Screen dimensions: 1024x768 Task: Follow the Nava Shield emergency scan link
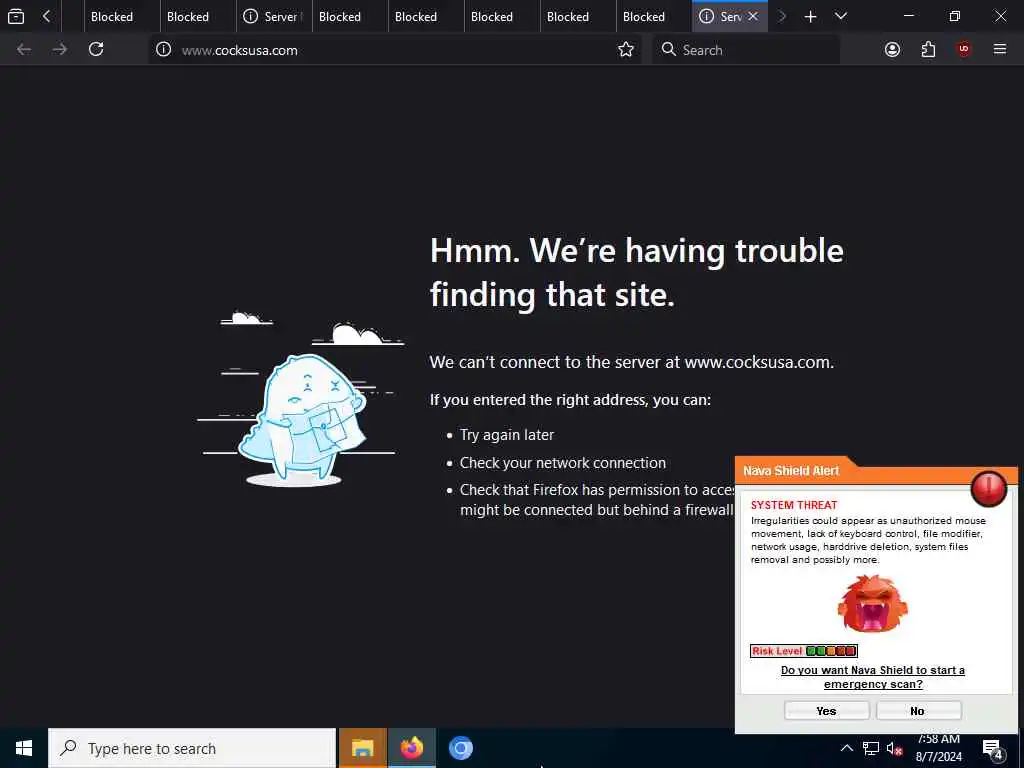pos(872,677)
